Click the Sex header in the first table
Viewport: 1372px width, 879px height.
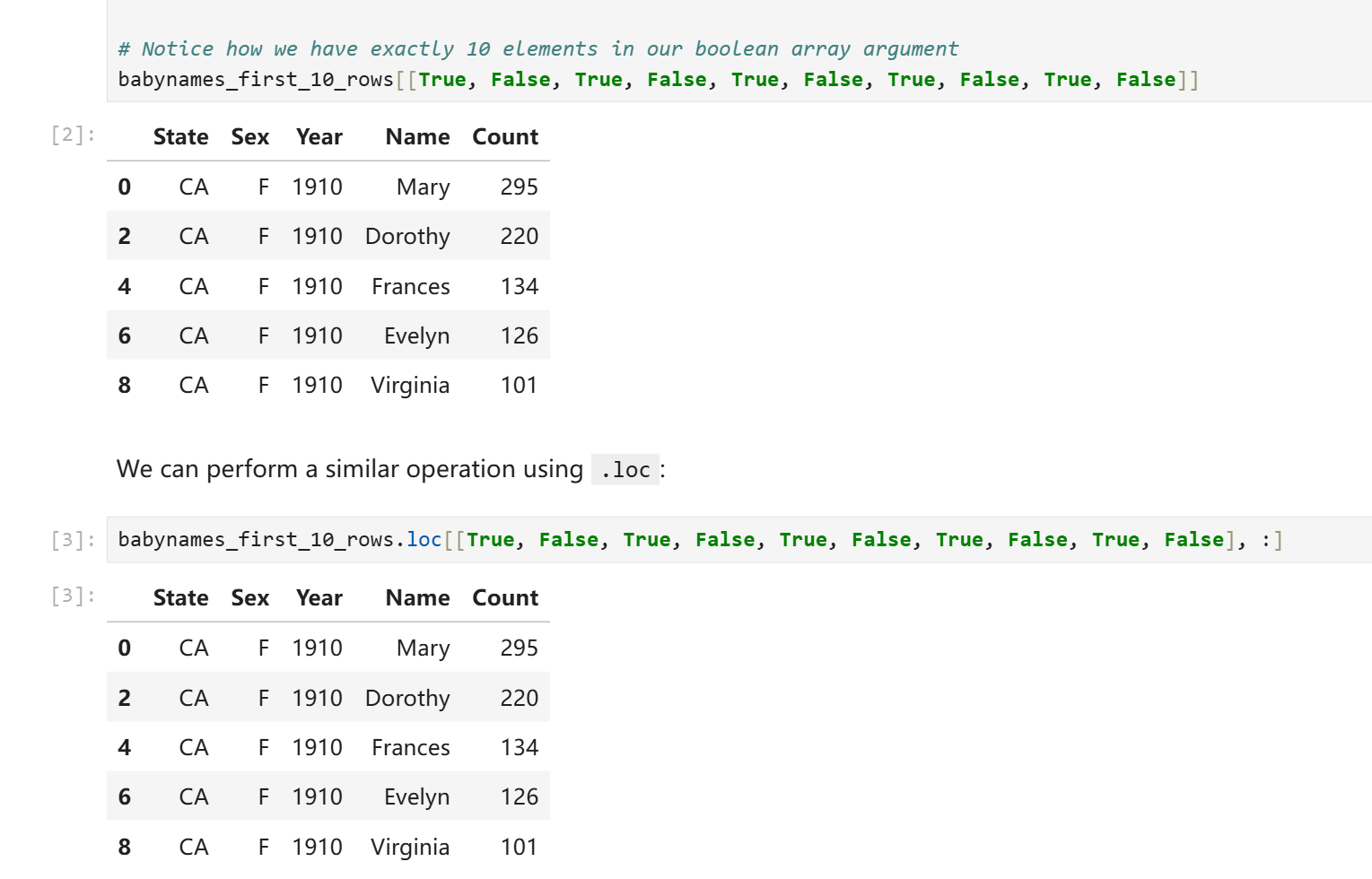tap(249, 137)
